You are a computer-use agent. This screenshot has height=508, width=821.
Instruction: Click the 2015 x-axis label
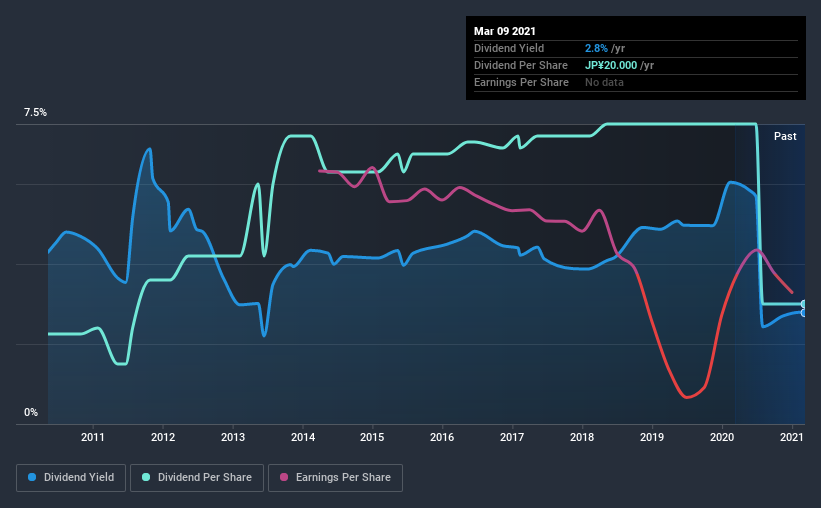(372, 437)
